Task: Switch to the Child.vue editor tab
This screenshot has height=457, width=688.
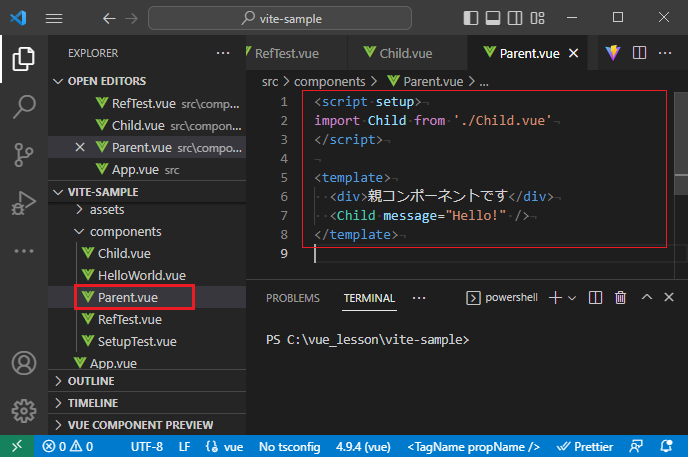Action: [x=408, y=53]
